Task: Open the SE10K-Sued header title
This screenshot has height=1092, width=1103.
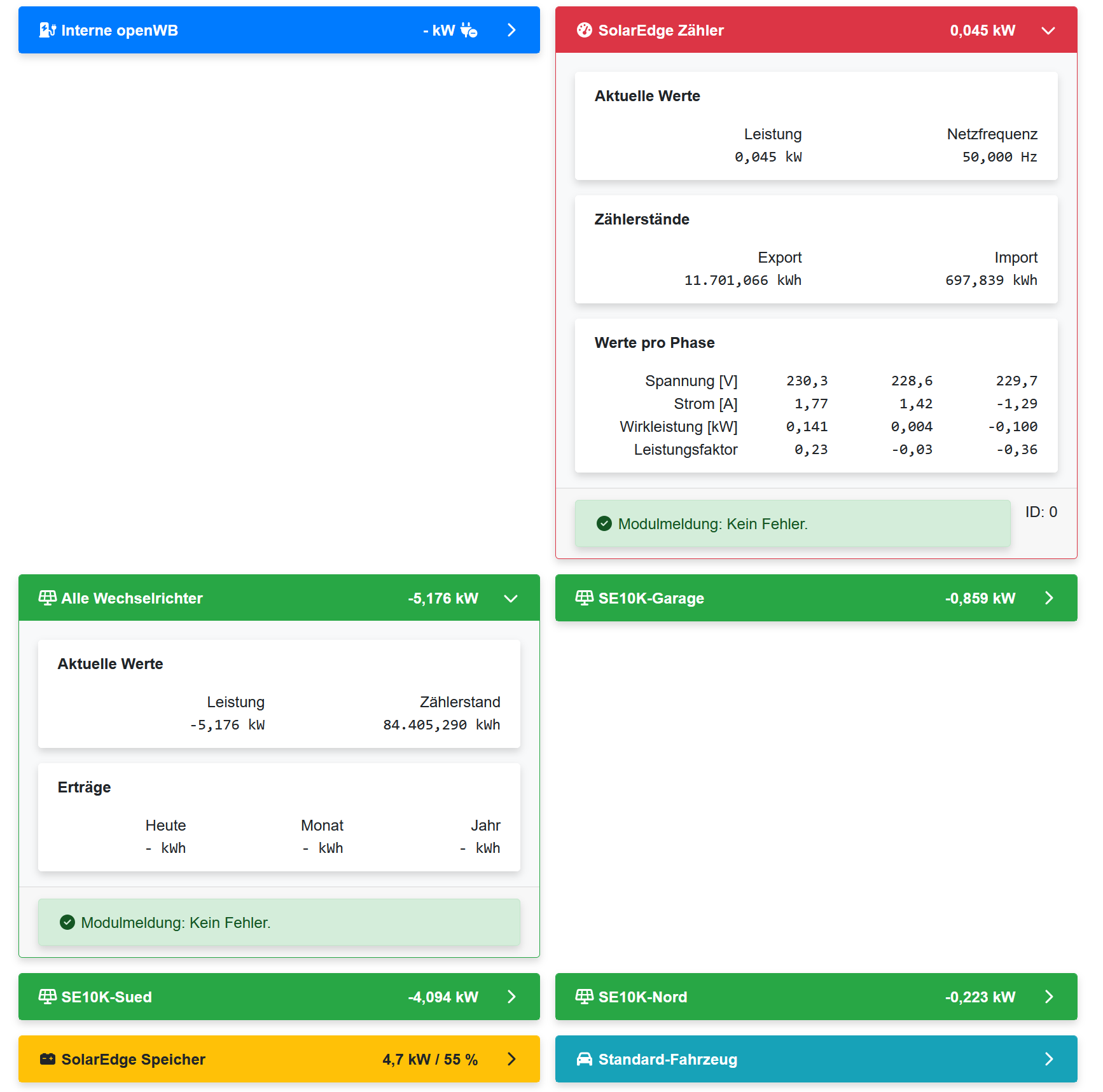Action: (106, 997)
